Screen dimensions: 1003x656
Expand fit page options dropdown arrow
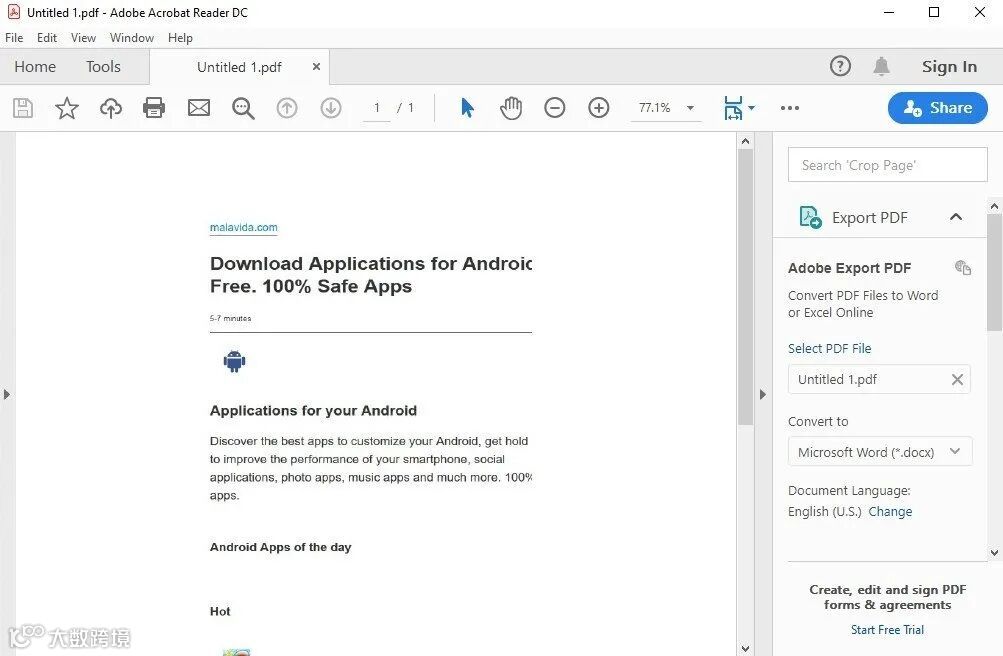pos(751,108)
